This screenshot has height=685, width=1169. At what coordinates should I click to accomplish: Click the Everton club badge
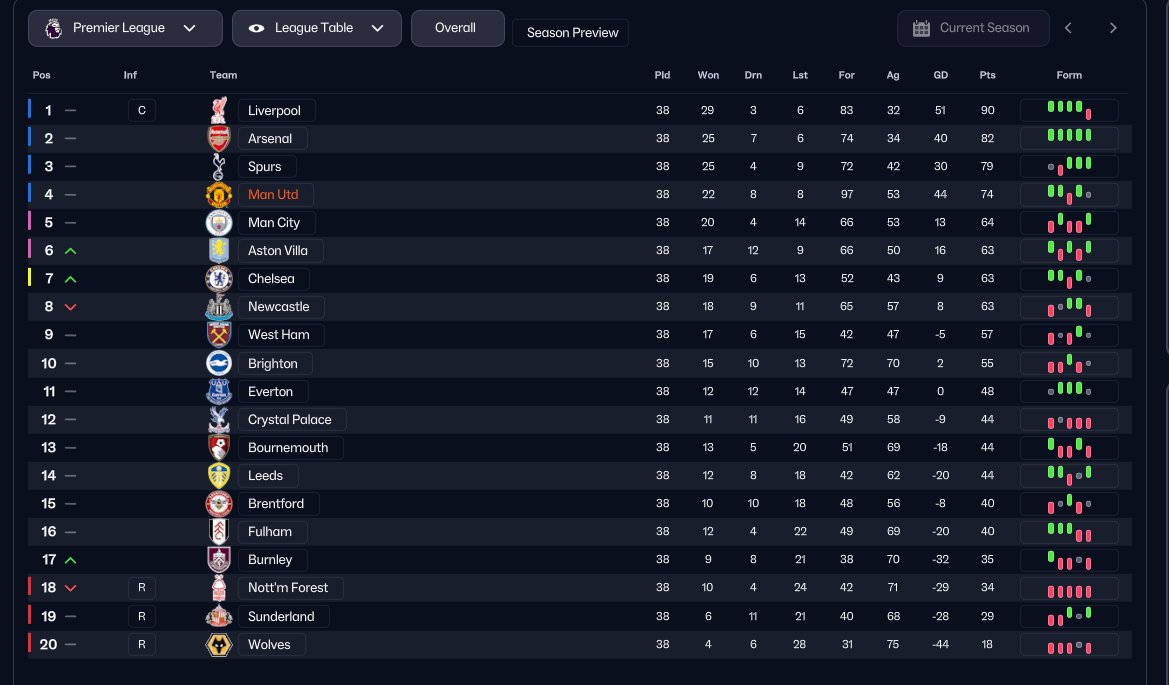click(218, 391)
